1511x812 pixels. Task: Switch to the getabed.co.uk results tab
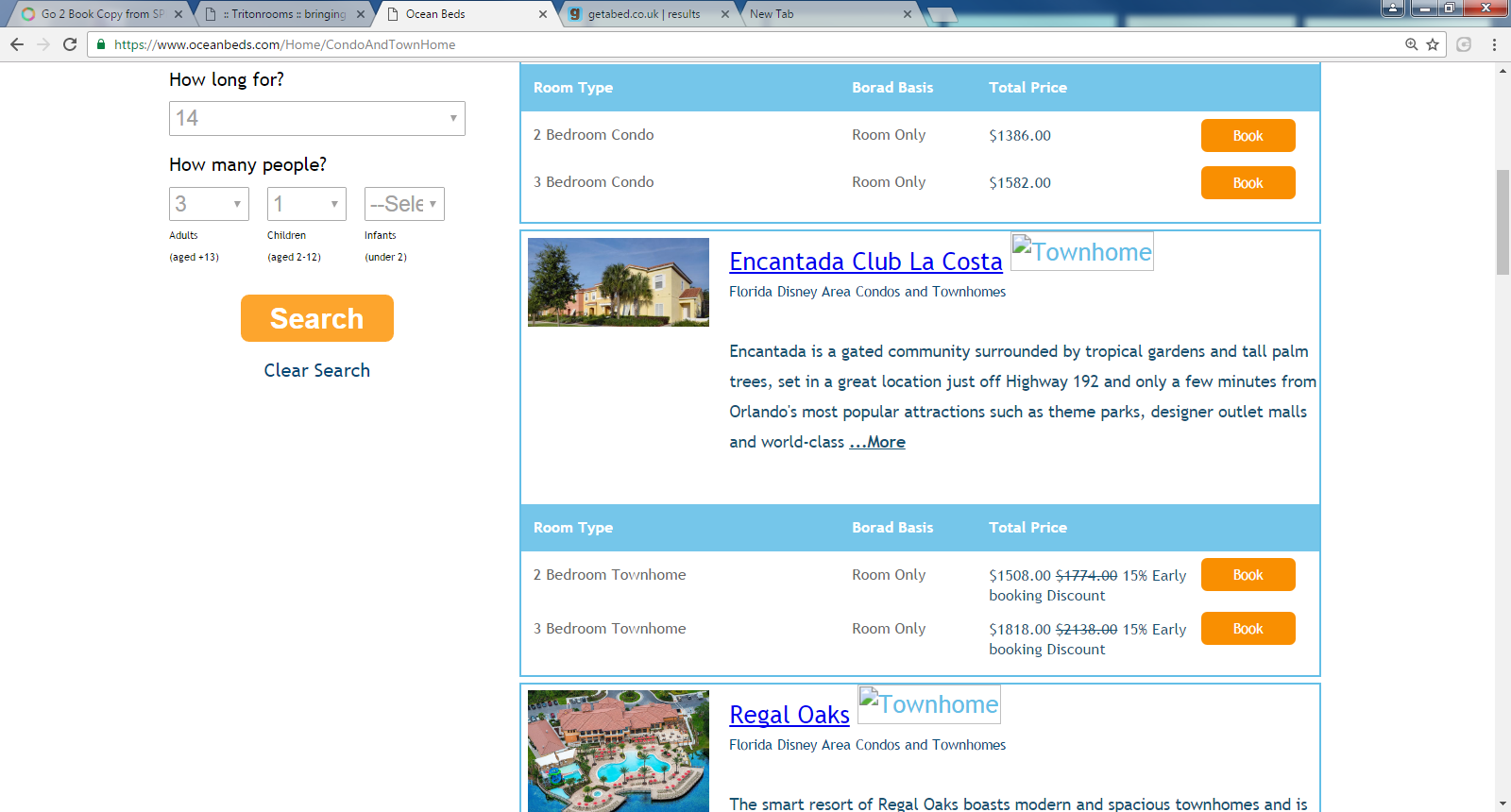tap(647, 14)
